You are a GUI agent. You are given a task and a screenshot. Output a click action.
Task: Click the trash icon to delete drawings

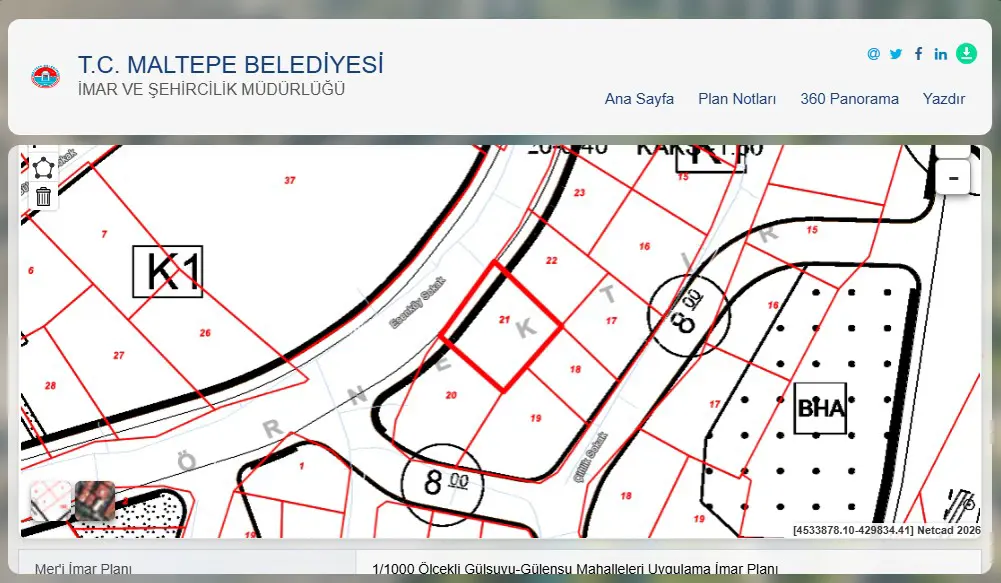click(43, 196)
